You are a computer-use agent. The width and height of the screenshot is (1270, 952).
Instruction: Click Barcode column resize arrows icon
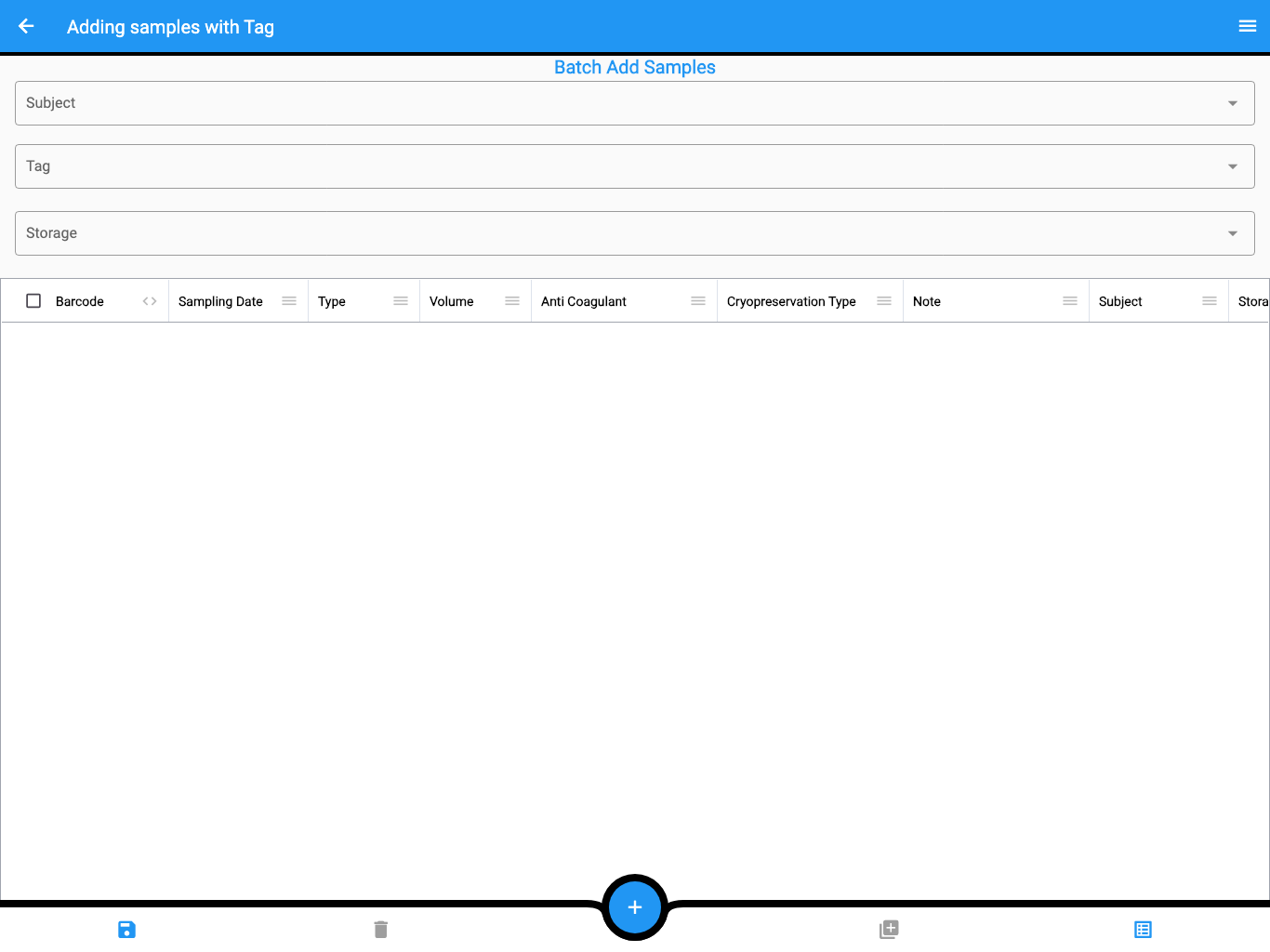[150, 301]
